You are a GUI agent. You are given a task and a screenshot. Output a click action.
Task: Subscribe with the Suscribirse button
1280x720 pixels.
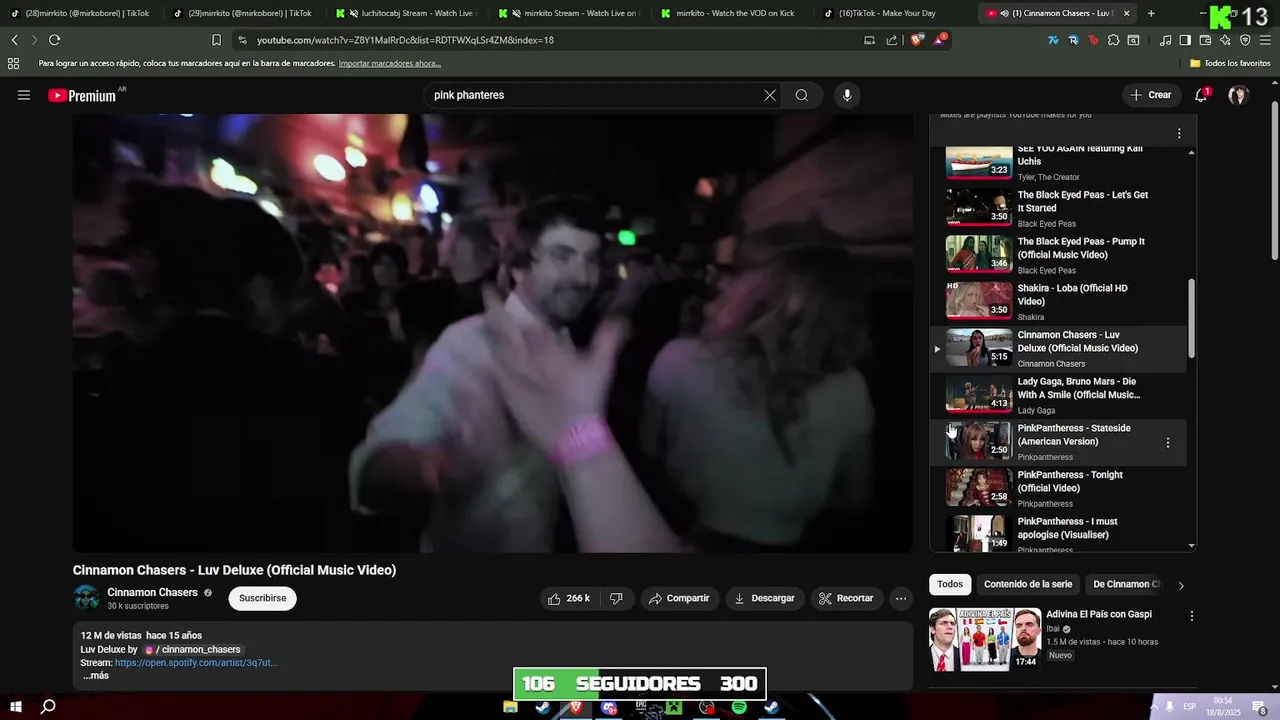[262, 598]
